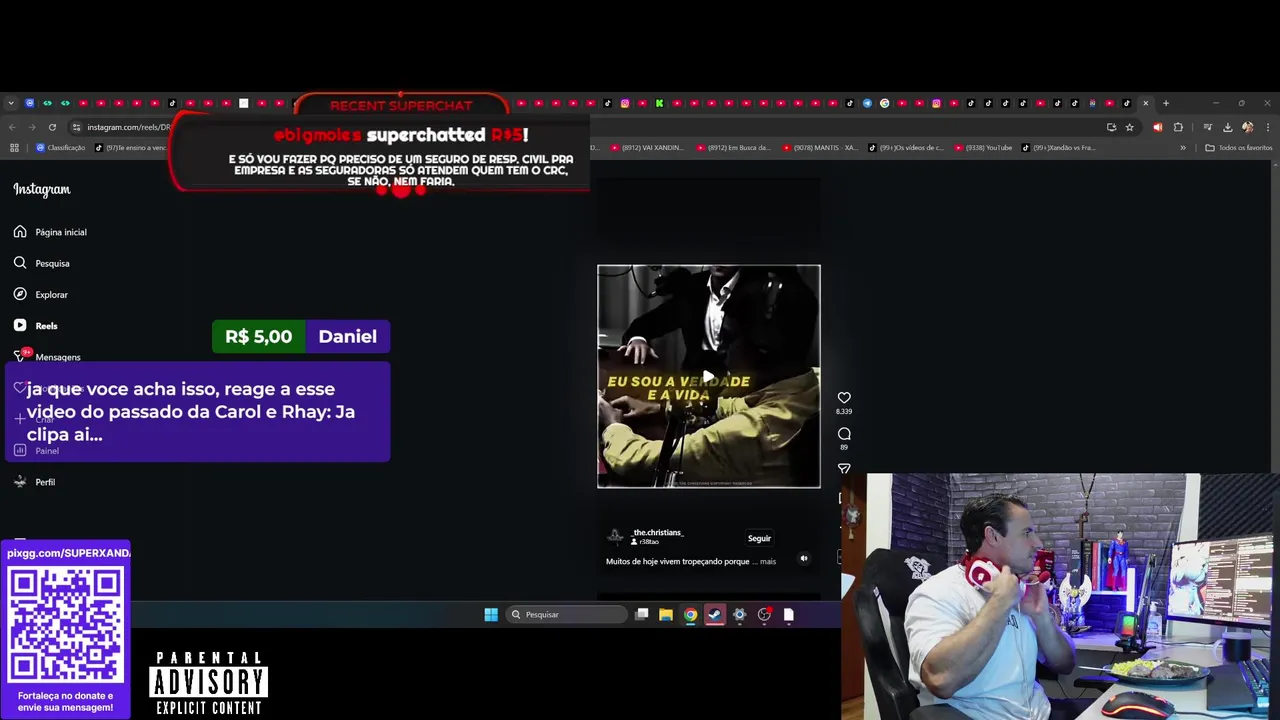Open the '(9338) YouTube' bookmark
Screen dimensions: 1280x720
[x=984, y=148]
